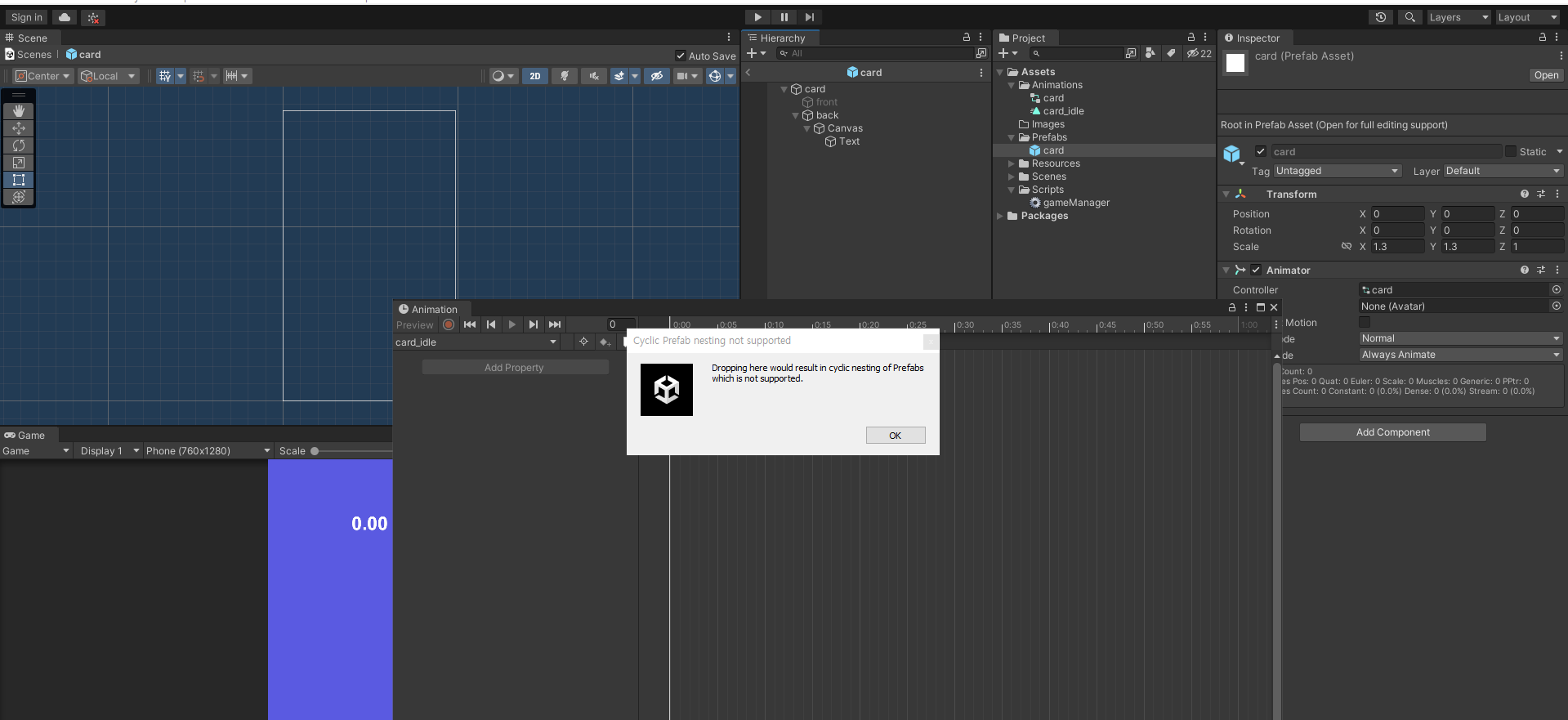
Task: Go to next keyframe in Animation
Action: pos(534,324)
